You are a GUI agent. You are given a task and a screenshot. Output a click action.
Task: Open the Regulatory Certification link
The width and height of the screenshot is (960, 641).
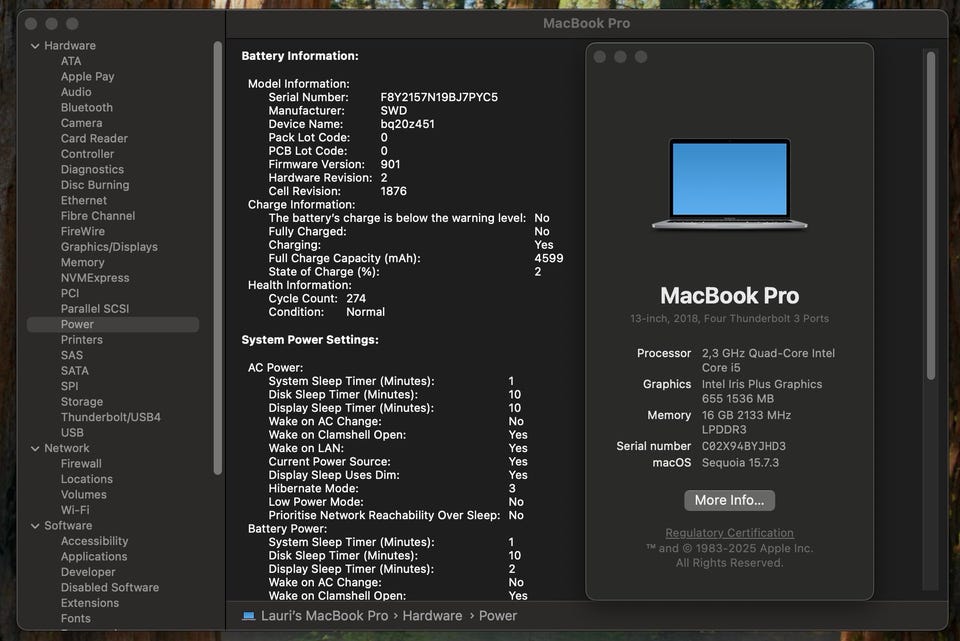coord(729,533)
